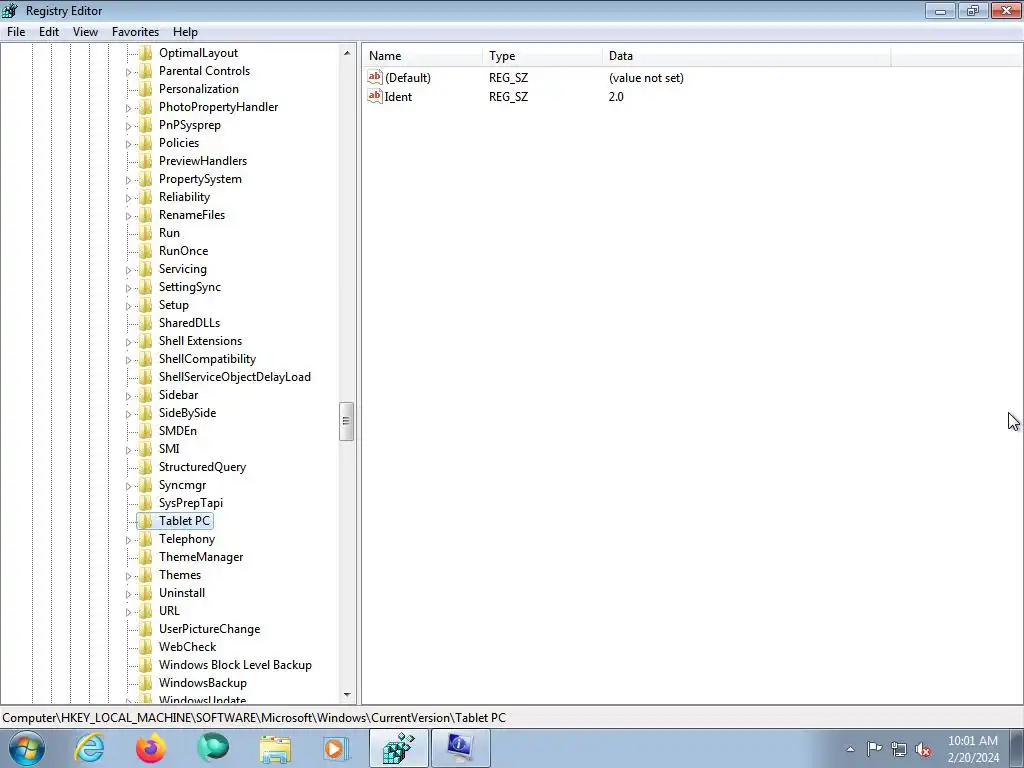This screenshot has width=1024, height=768.
Task: Select the RenameFiles key
Action: [x=191, y=215]
